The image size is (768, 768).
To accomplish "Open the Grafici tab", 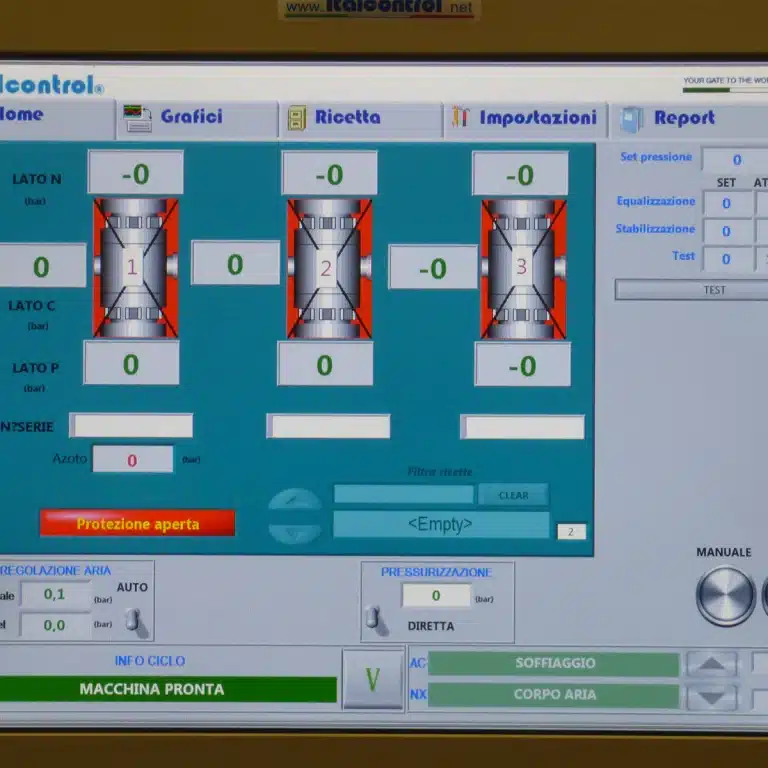I will pyautogui.click(x=192, y=117).
